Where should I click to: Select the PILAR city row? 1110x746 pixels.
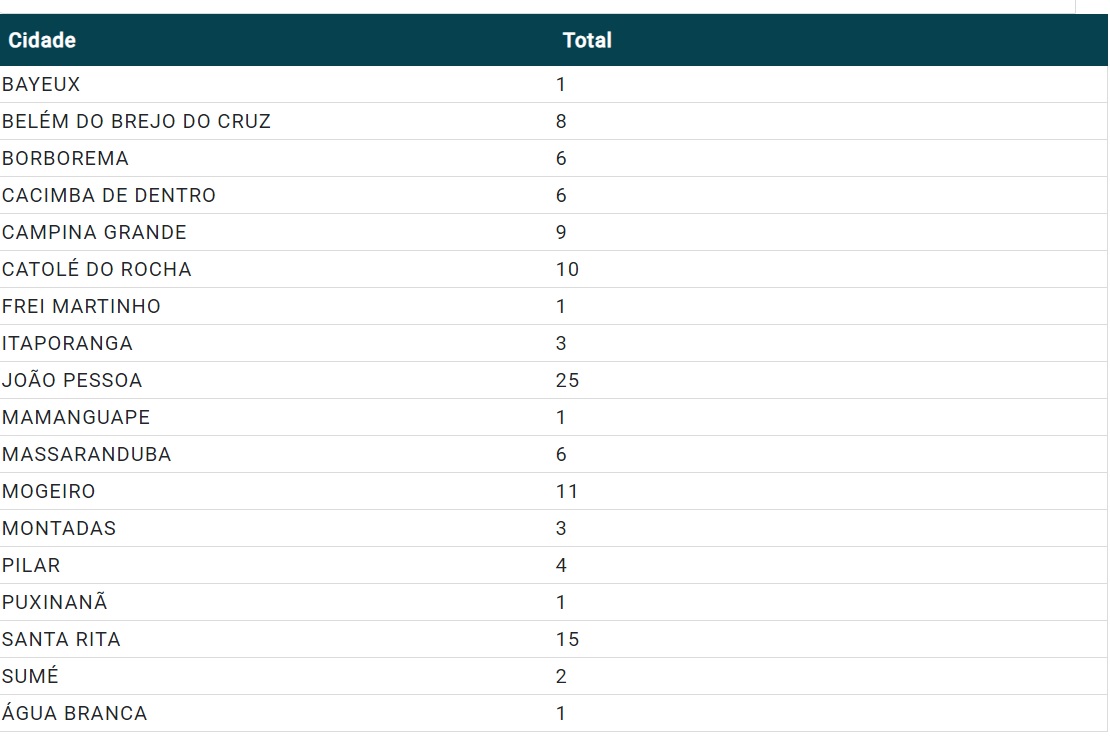31,566
